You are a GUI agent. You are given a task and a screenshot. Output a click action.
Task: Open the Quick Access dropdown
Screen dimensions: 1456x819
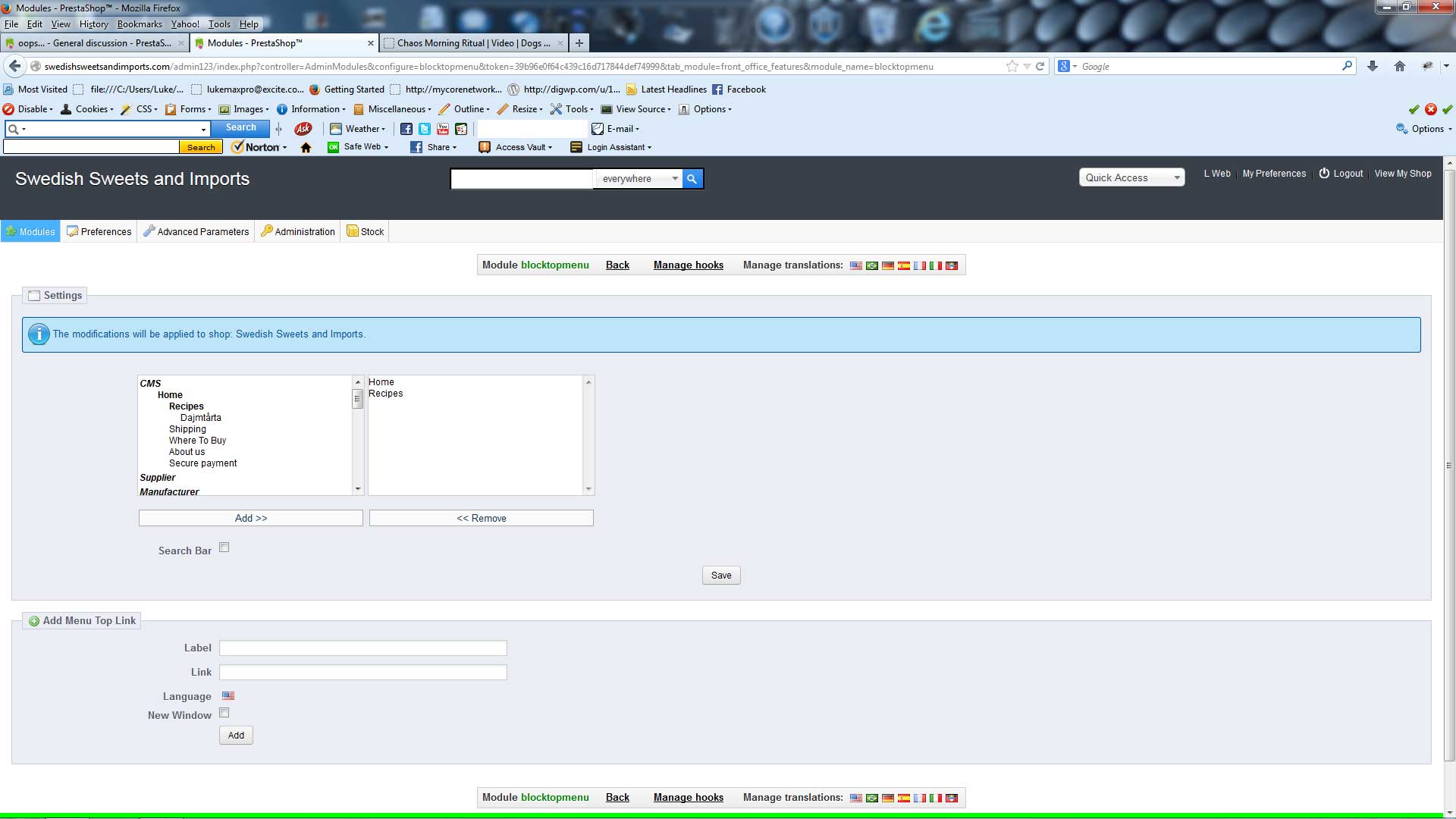tap(1131, 177)
